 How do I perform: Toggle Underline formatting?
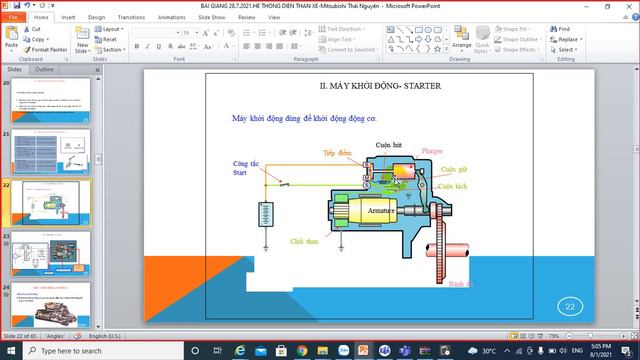(x=159, y=46)
